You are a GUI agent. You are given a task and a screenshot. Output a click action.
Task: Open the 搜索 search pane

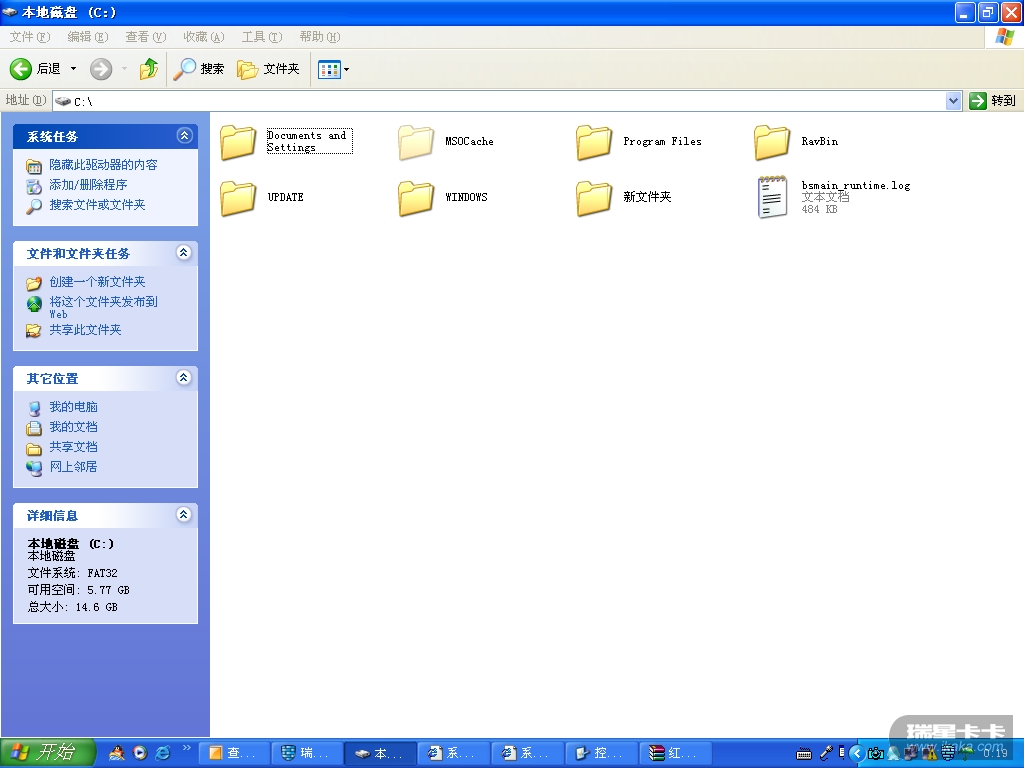pos(199,69)
